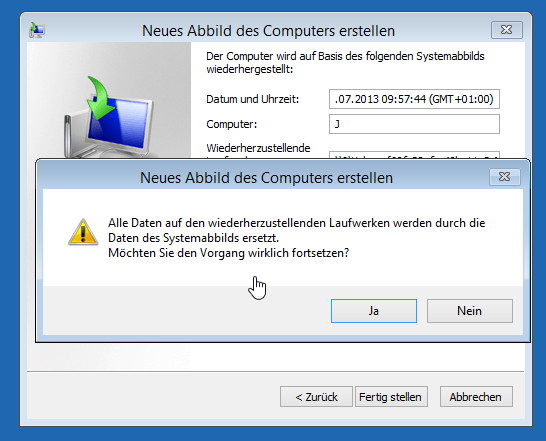
Task: Click the main wizard window title text
Action: (268, 31)
